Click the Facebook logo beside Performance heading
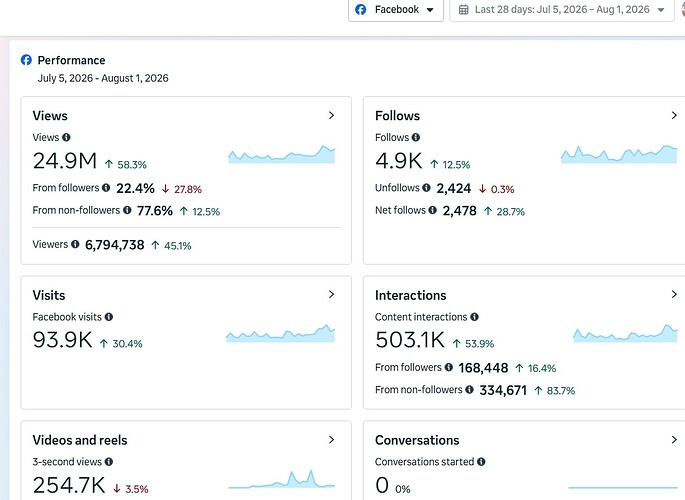This screenshot has height=500, width=685. (x=26, y=60)
